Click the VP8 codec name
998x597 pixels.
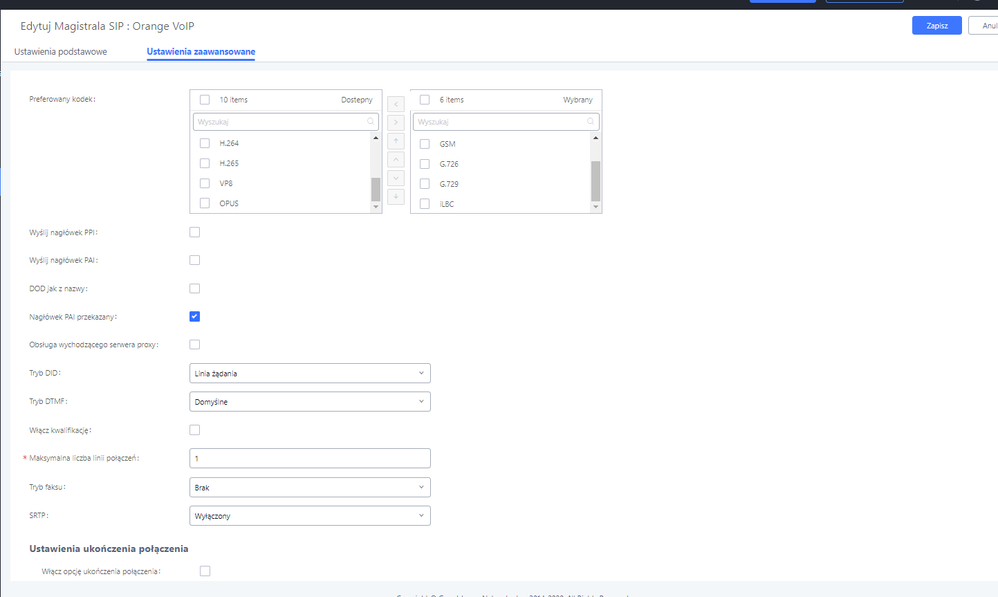point(226,183)
